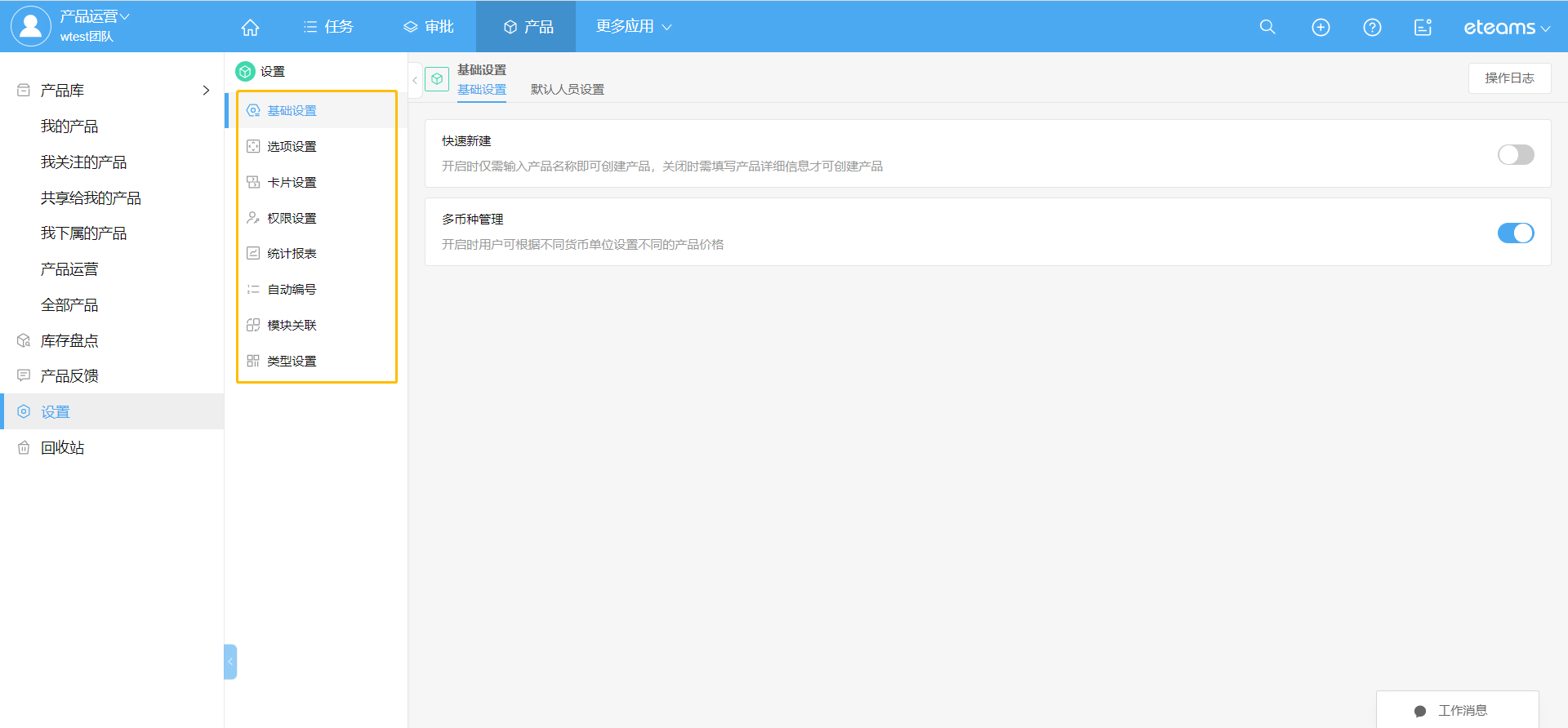The image size is (1568, 728).
Task: Open 库存盘点 in the left sidebar
Action: click(69, 340)
